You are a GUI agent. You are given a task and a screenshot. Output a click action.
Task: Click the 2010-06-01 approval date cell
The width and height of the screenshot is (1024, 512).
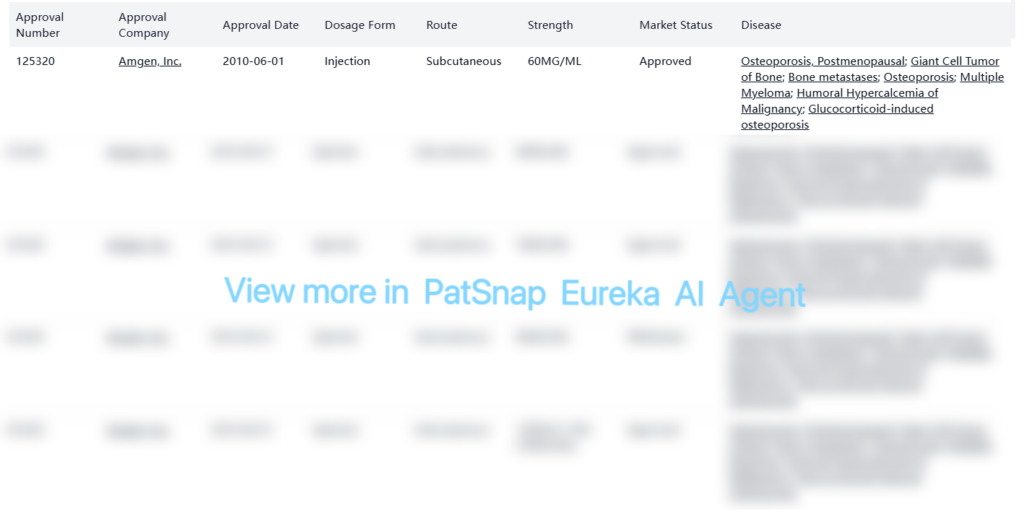tap(253, 61)
